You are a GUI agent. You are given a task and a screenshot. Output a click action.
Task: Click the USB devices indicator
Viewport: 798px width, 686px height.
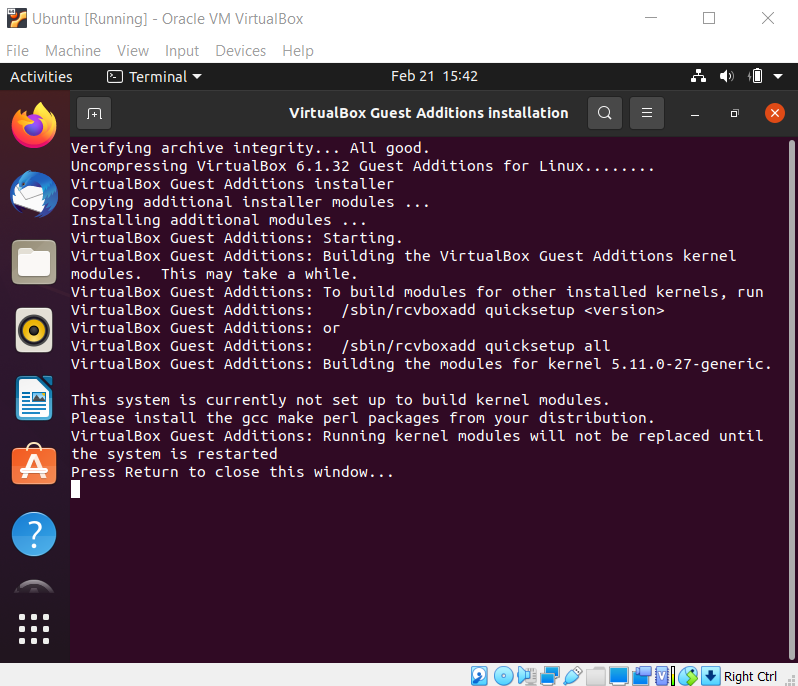(x=573, y=676)
